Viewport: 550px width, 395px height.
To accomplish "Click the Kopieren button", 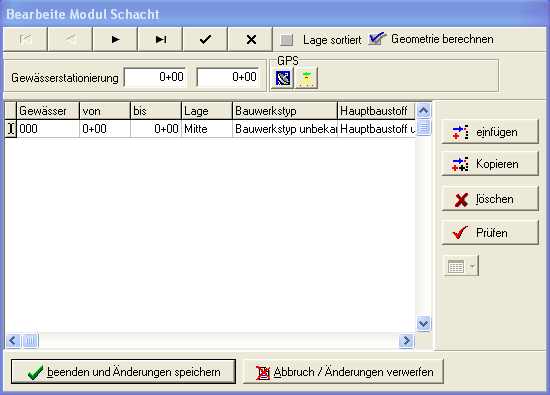I will tap(490, 164).
